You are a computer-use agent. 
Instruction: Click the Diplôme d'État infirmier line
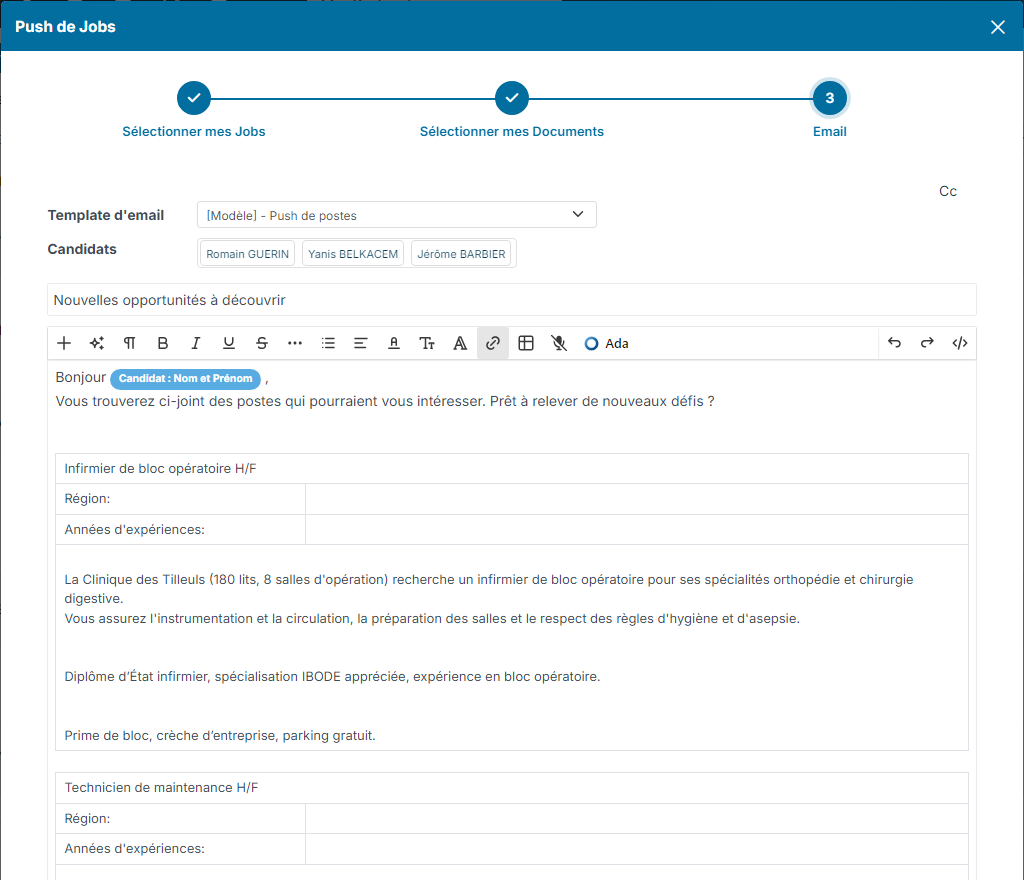tap(332, 677)
